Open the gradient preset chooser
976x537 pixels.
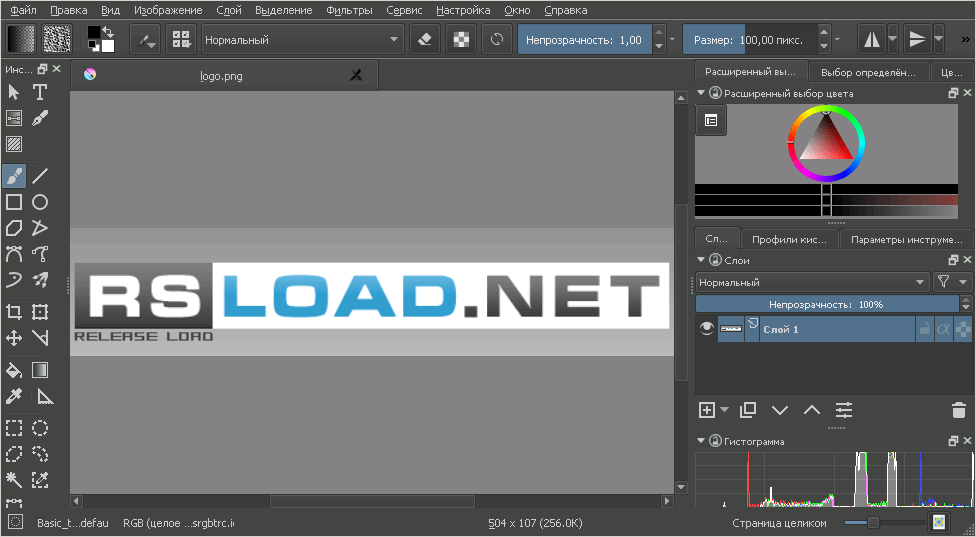tap(21, 40)
